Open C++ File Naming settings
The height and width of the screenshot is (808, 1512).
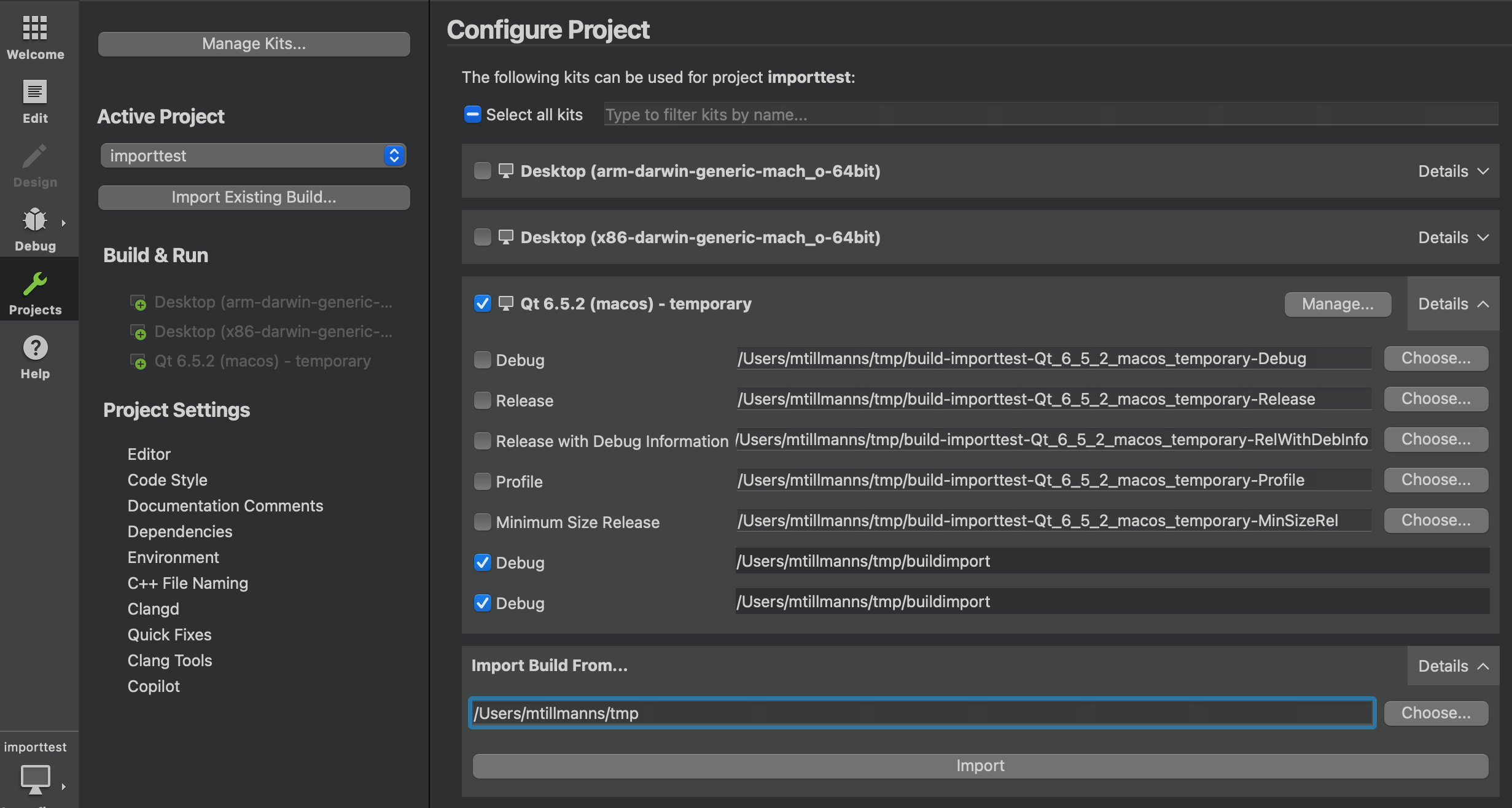click(188, 583)
